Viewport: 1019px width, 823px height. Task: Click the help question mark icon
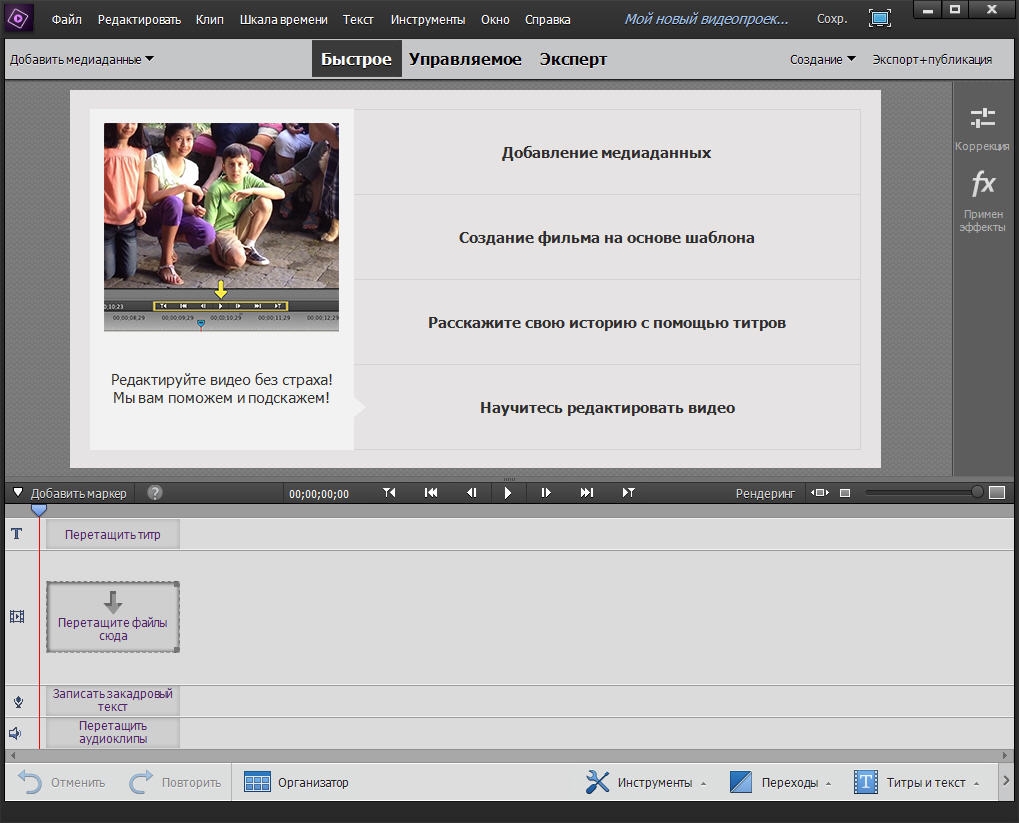154,493
